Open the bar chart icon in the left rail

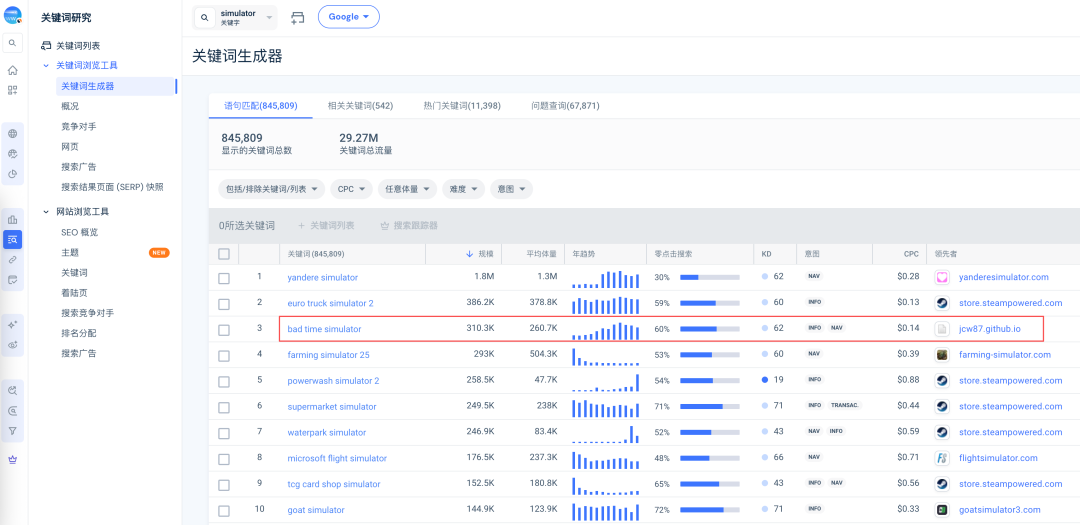[x=12, y=220]
